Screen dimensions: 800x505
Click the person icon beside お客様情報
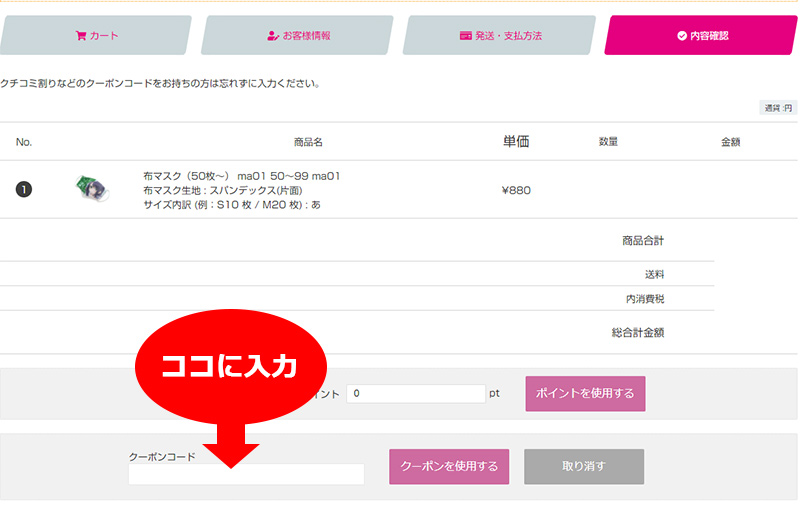272,36
